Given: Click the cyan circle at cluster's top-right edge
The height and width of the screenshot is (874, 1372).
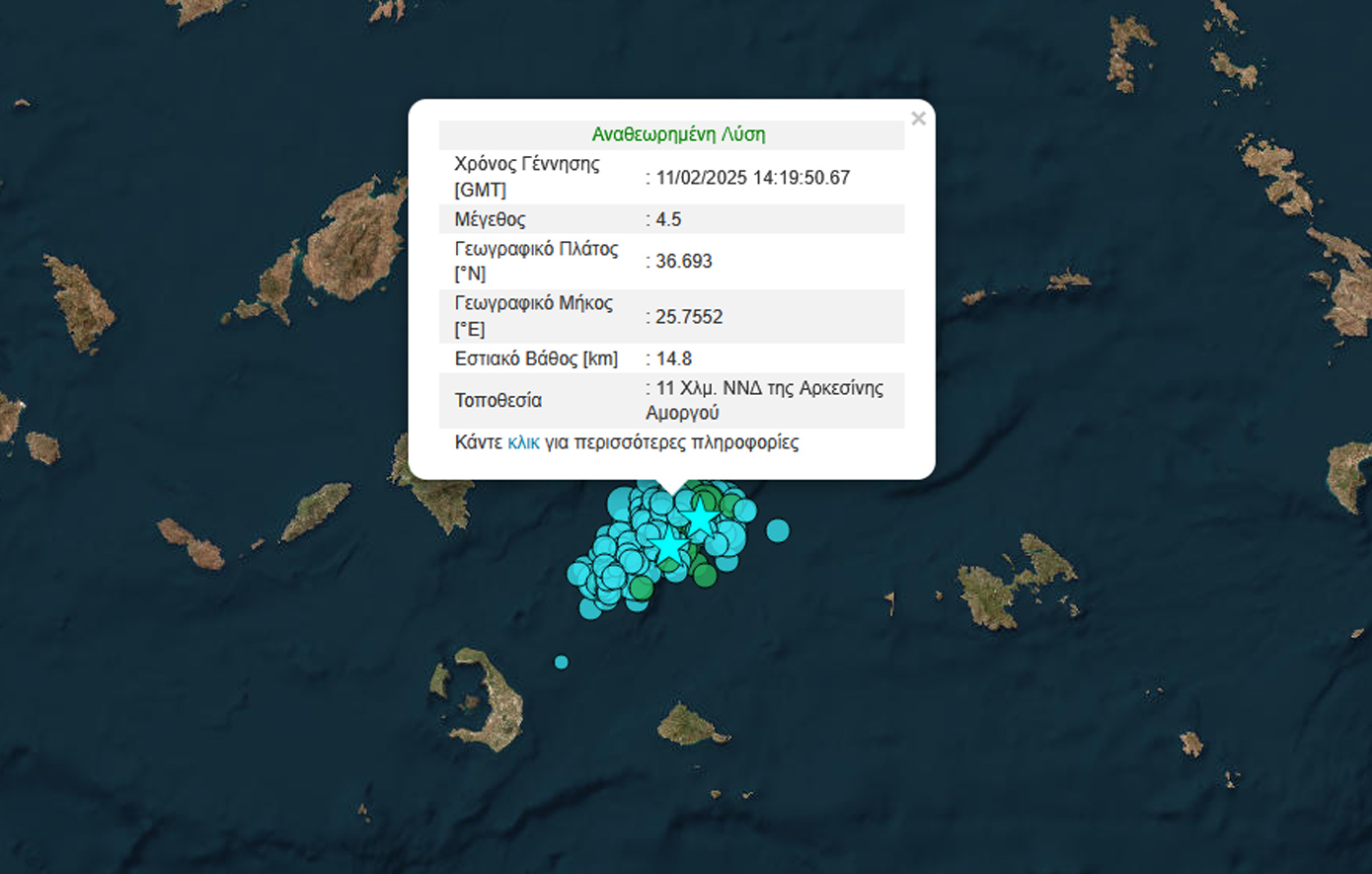Looking at the screenshot, I should (745, 511).
